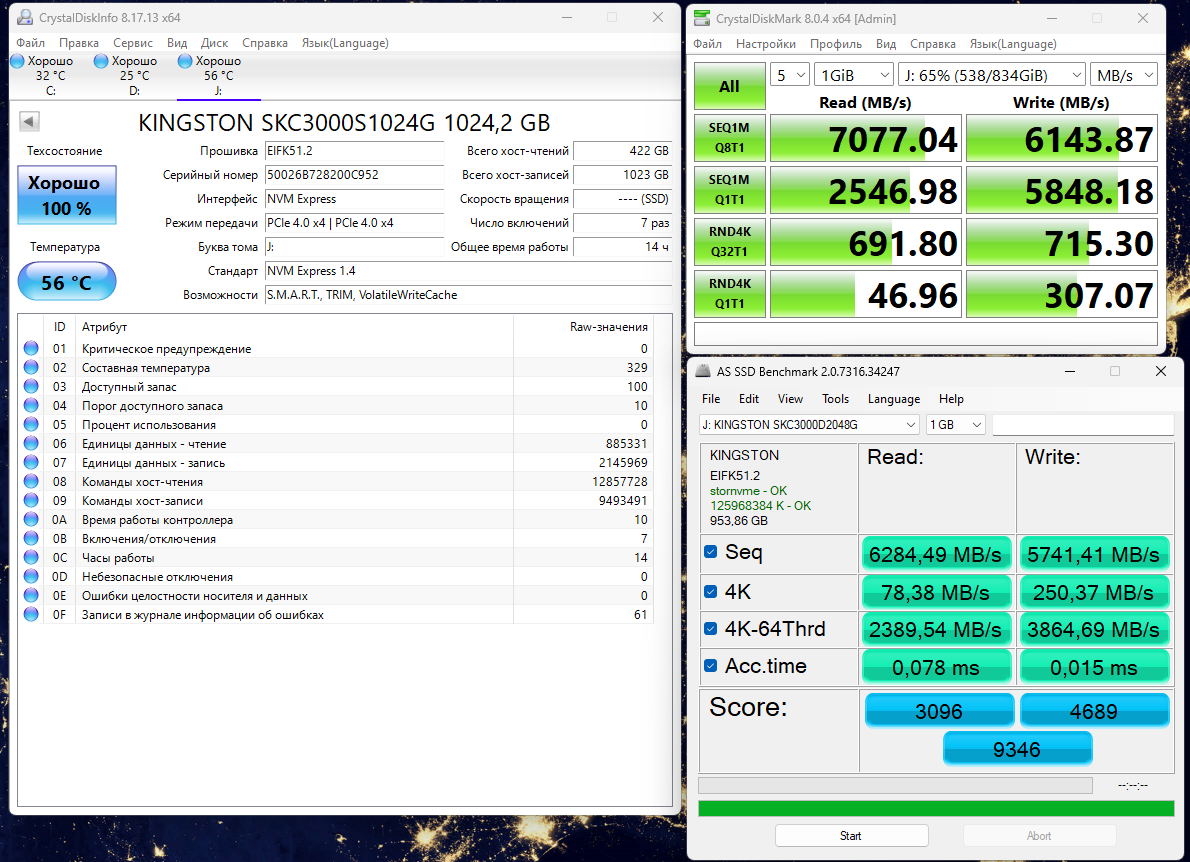Click the 6284,49 MB/s Seq read value
1190x862 pixels.
pyautogui.click(x=936, y=554)
